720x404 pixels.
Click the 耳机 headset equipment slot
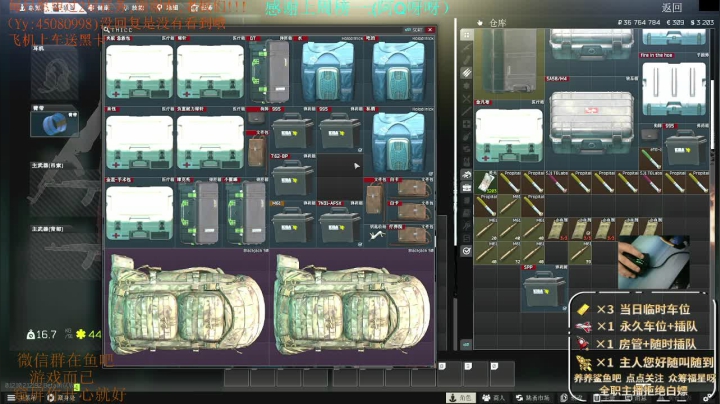pos(55,73)
